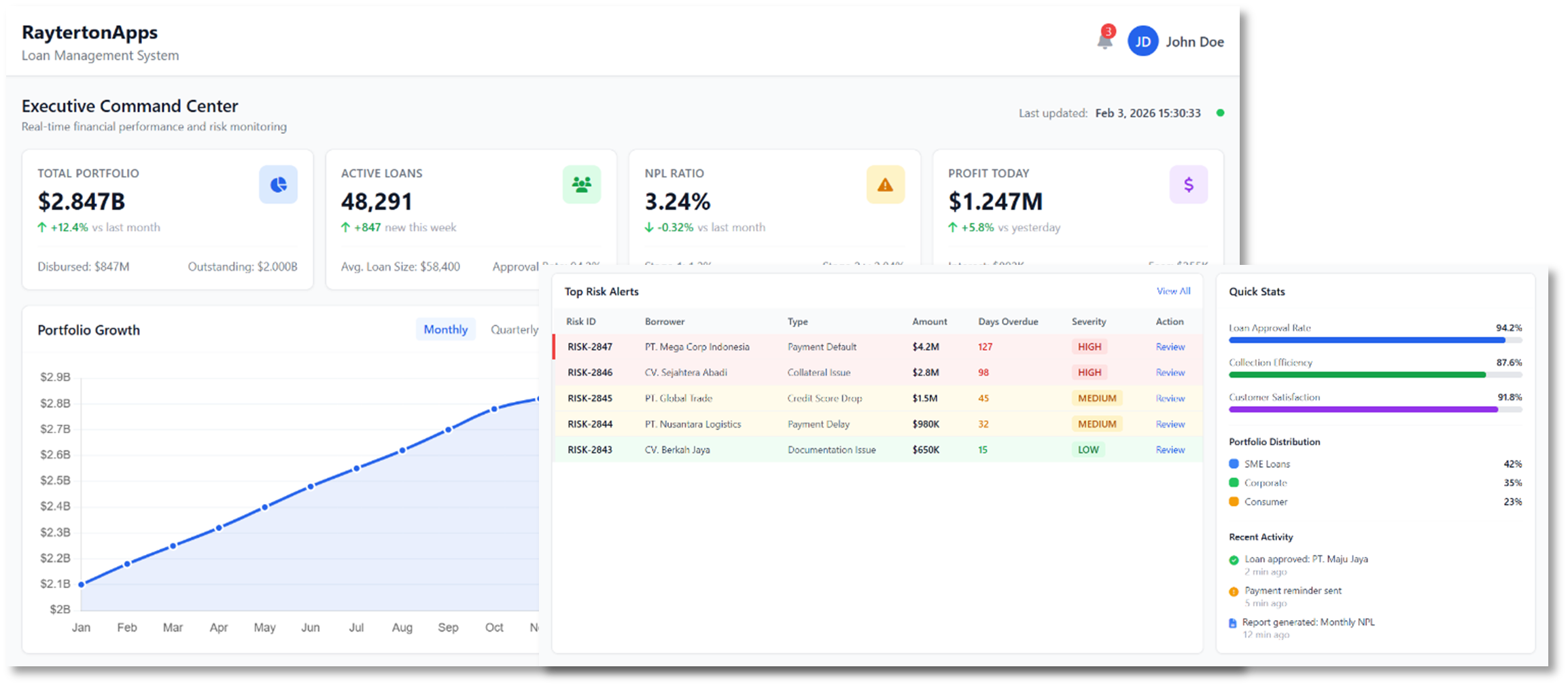
Task: Click the Profit Today dollar icon
Action: (1188, 185)
